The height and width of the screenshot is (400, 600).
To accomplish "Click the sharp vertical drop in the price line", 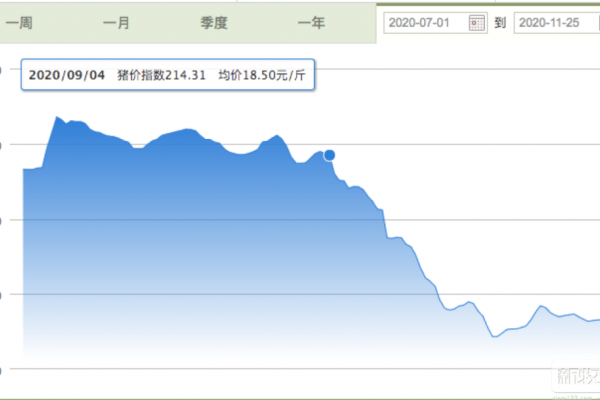I will coord(385,224).
